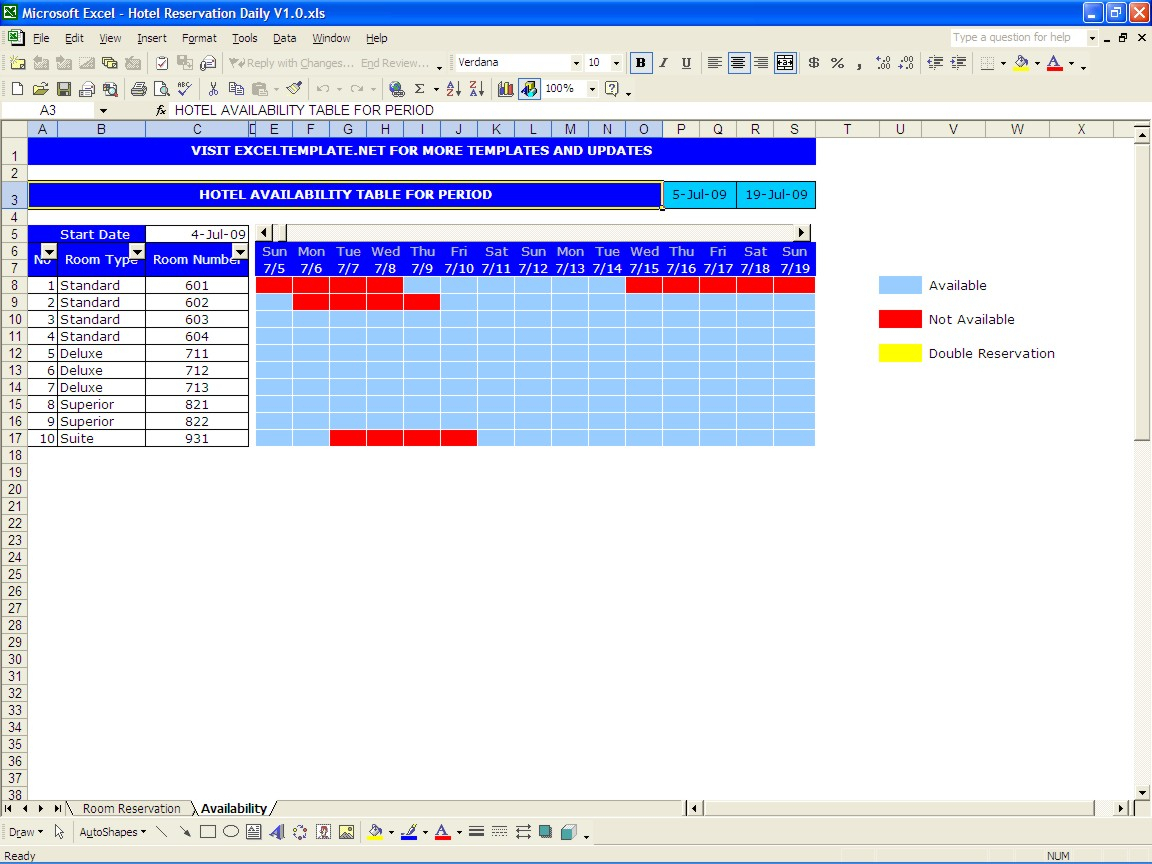Open the AutoShapes menu button
Image resolution: width=1152 pixels, height=864 pixels.
click(x=112, y=832)
